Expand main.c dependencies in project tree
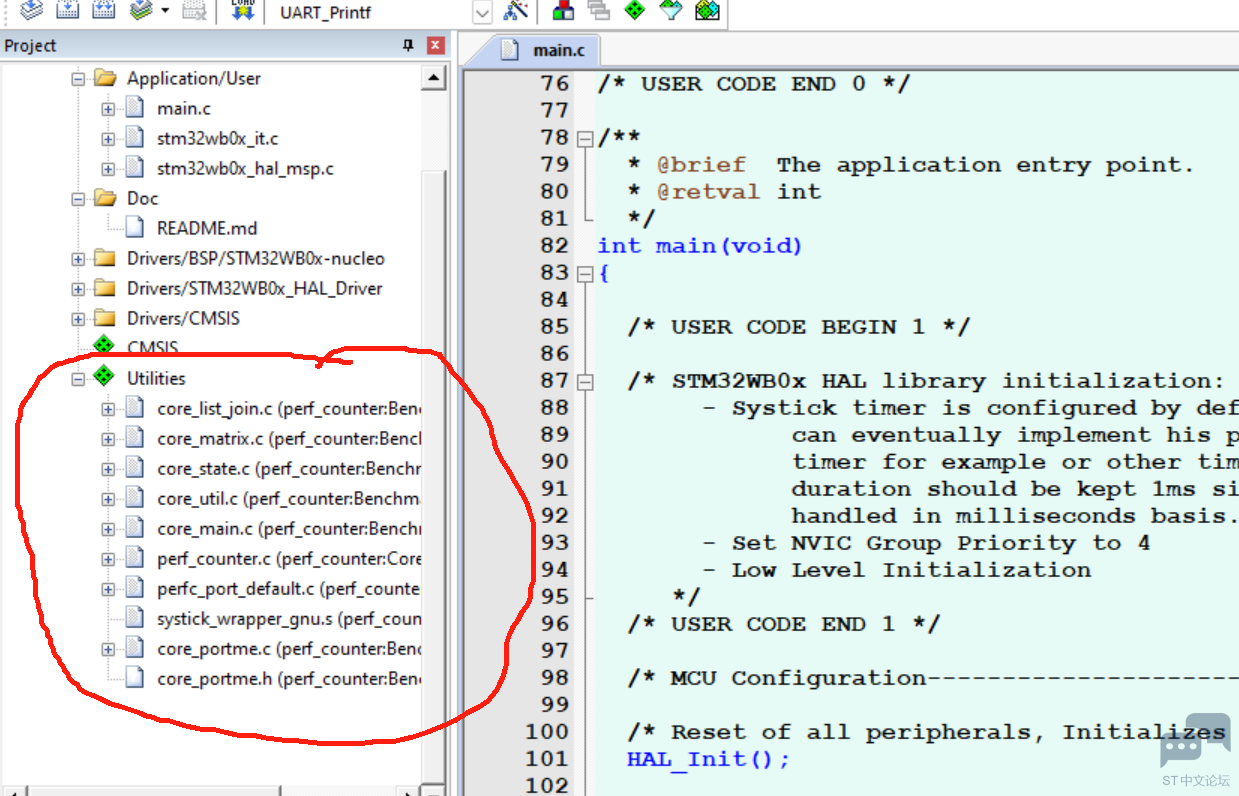1239x796 pixels. pyautogui.click(x=108, y=108)
